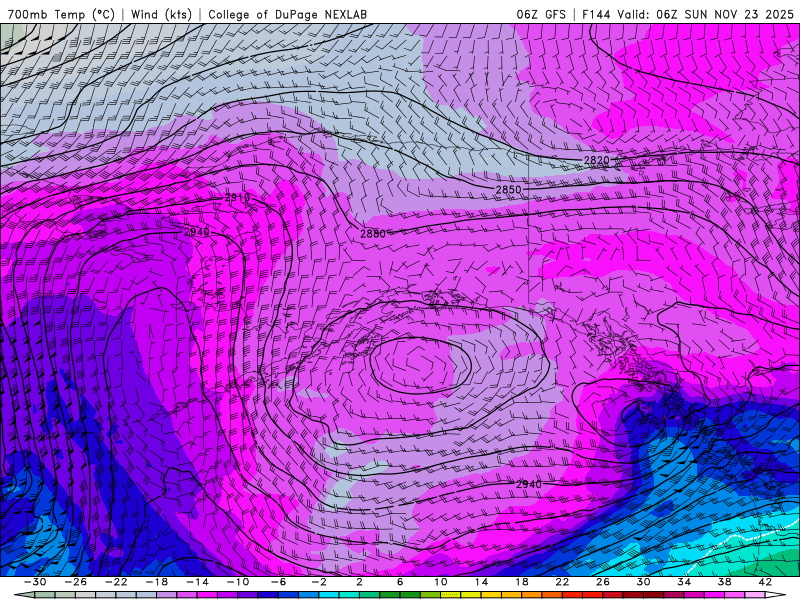The image size is (800, 600).
Task: Select the "26" colorbar tick label
Action: click(x=603, y=582)
